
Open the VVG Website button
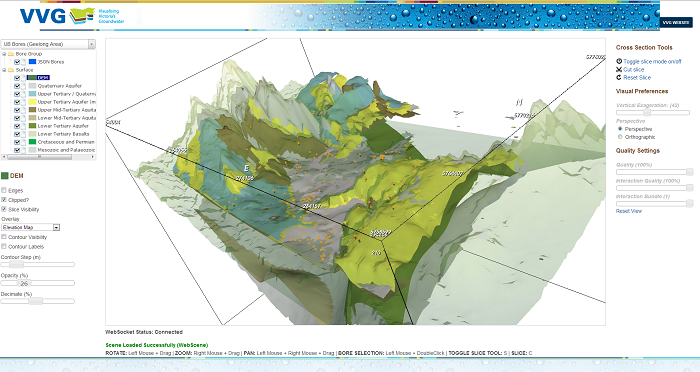pyautogui.click(x=675, y=22)
